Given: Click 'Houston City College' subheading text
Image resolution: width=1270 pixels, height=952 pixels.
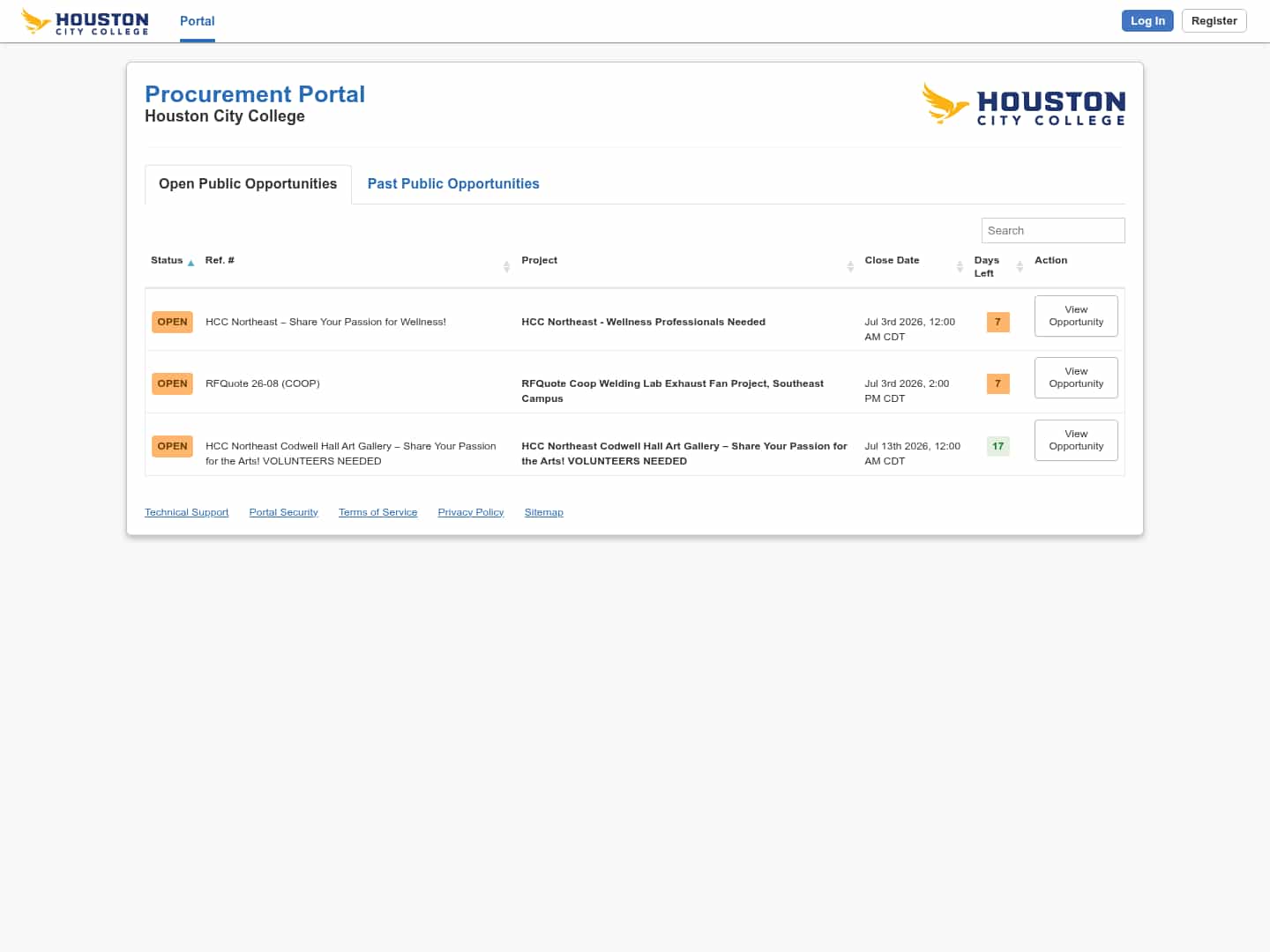Looking at the screenshot, I should (225, 116).
